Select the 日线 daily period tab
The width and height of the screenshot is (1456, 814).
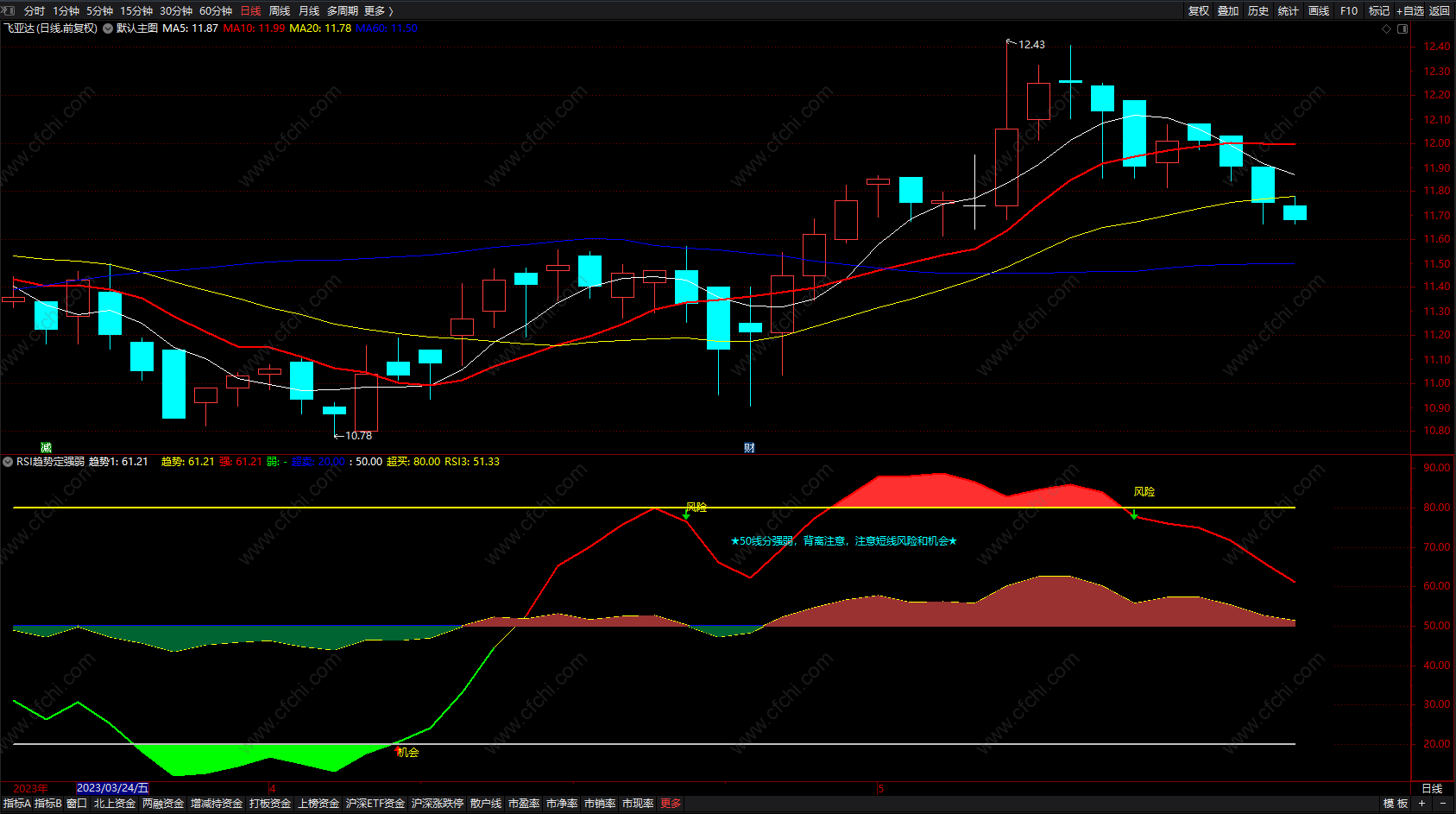pyautogui.click(x=250, y=11)
